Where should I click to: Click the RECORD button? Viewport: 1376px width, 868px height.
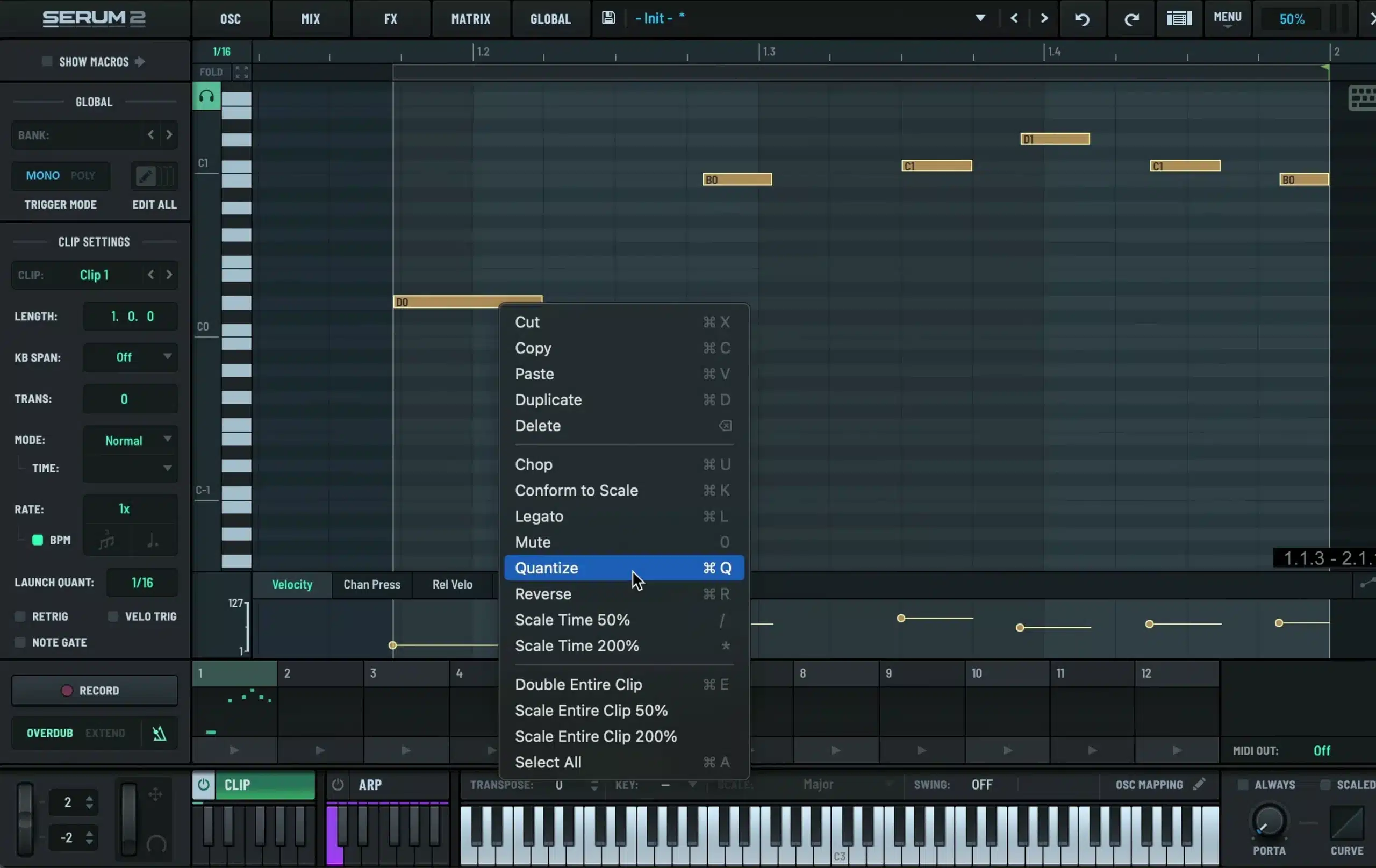[94, 690]
